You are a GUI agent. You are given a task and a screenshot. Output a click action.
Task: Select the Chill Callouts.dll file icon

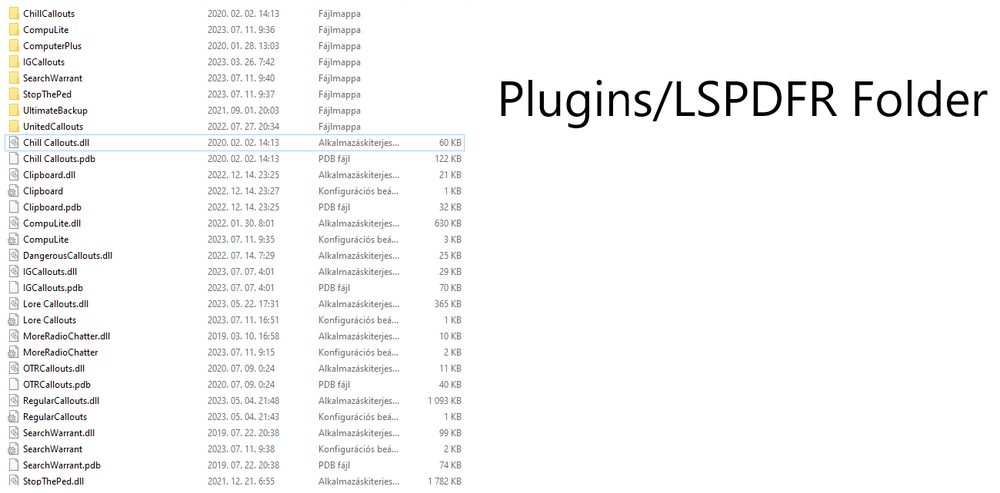coord(13,143)
